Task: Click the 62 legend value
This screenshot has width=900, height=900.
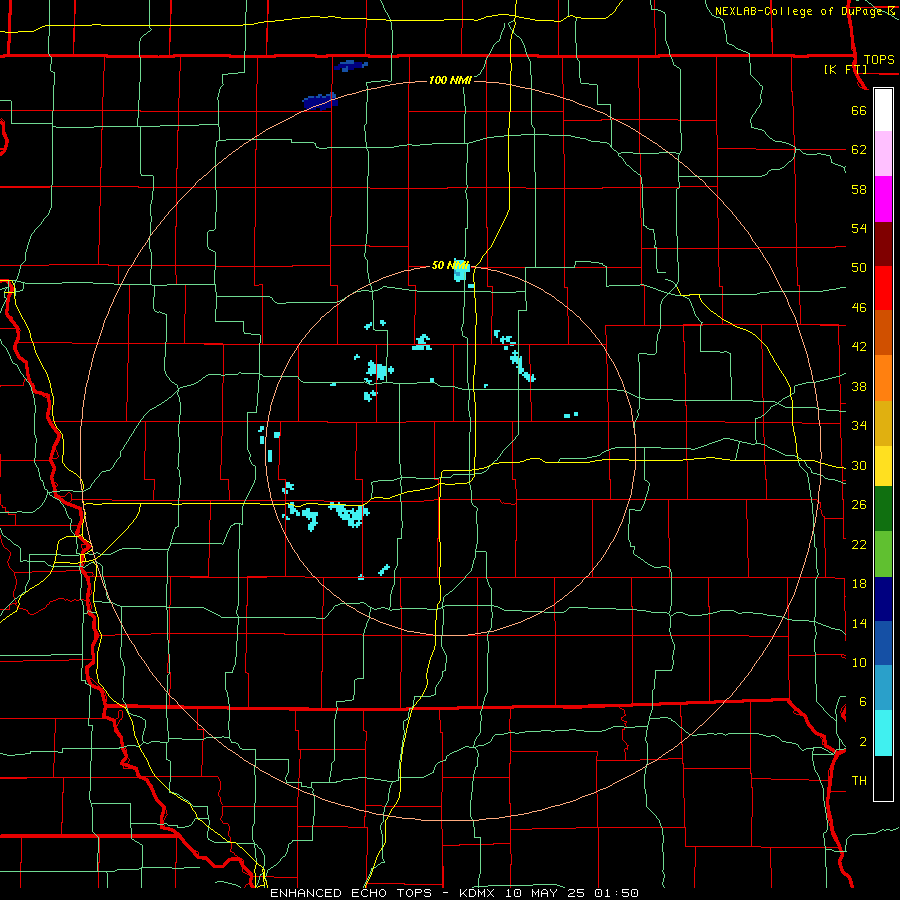Action: tap(859, 150)
